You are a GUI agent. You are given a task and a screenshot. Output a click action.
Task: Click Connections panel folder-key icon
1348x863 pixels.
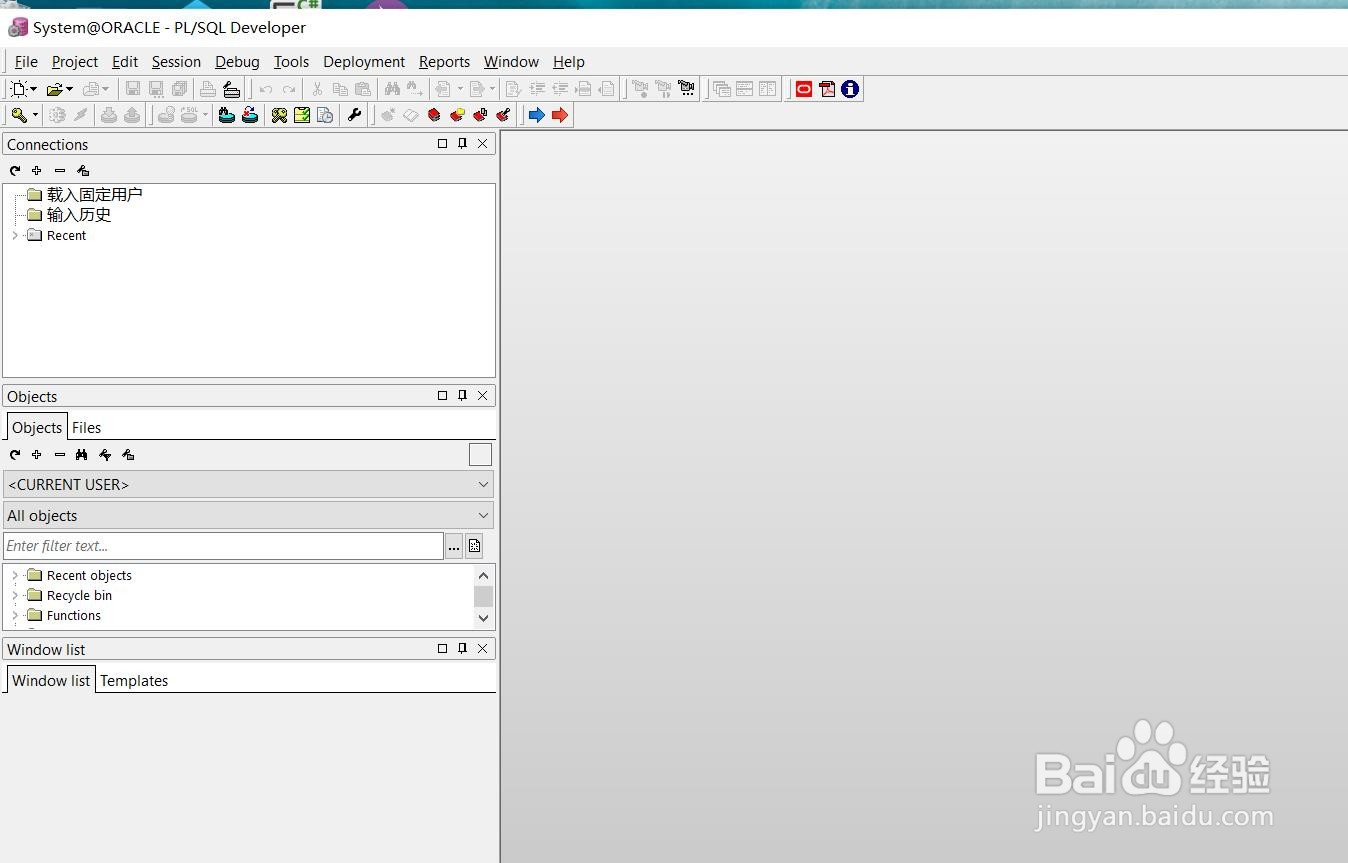(x=83, y=171)
